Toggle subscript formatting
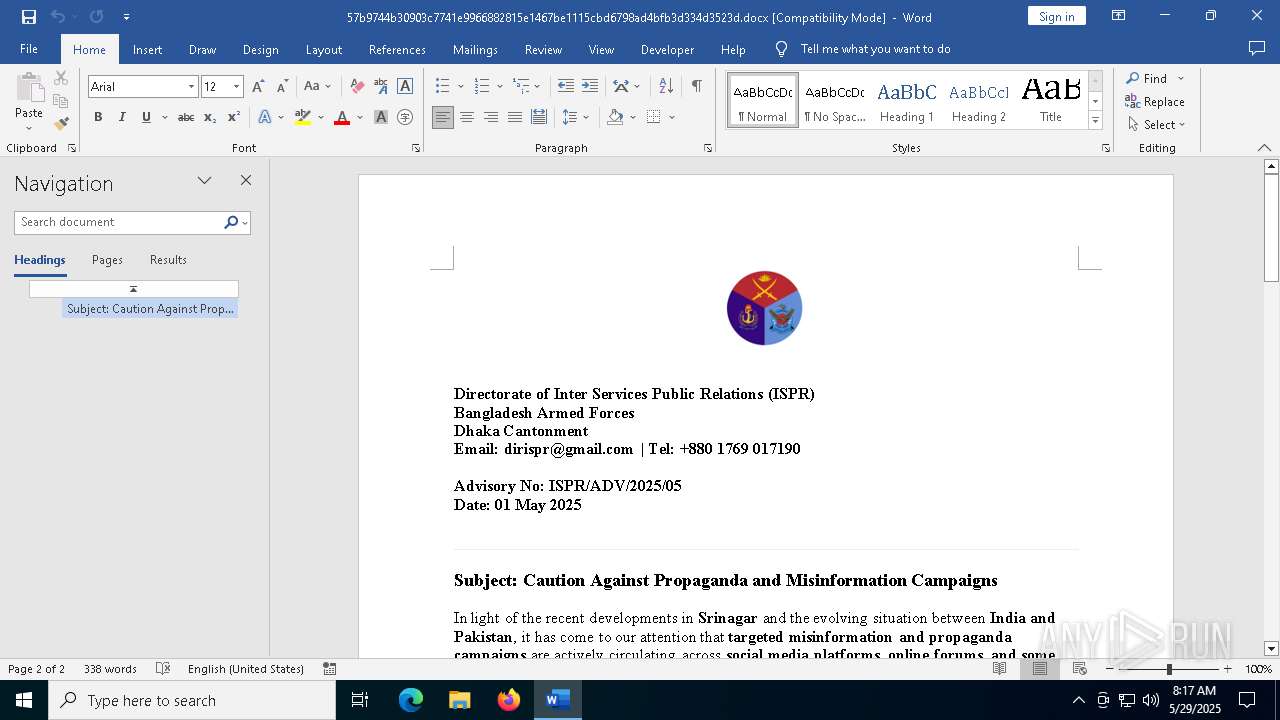This screenshot has width=1280, height=720. click(x=210, y=117)
